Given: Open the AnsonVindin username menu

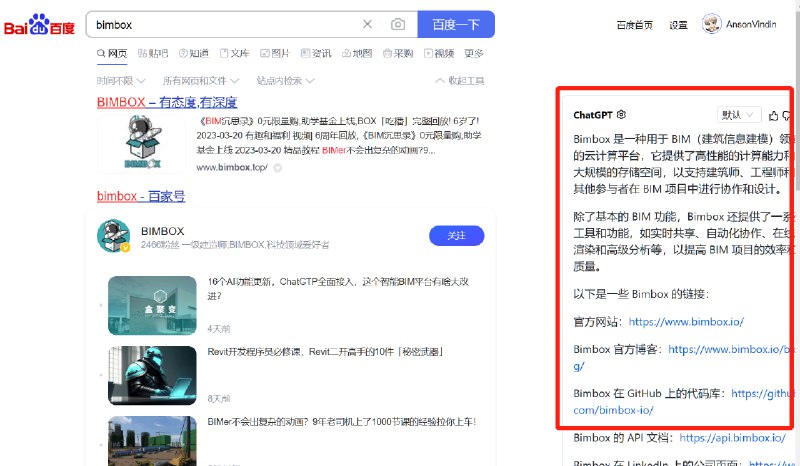Looking at the screenshot, I should pos(751,24).
